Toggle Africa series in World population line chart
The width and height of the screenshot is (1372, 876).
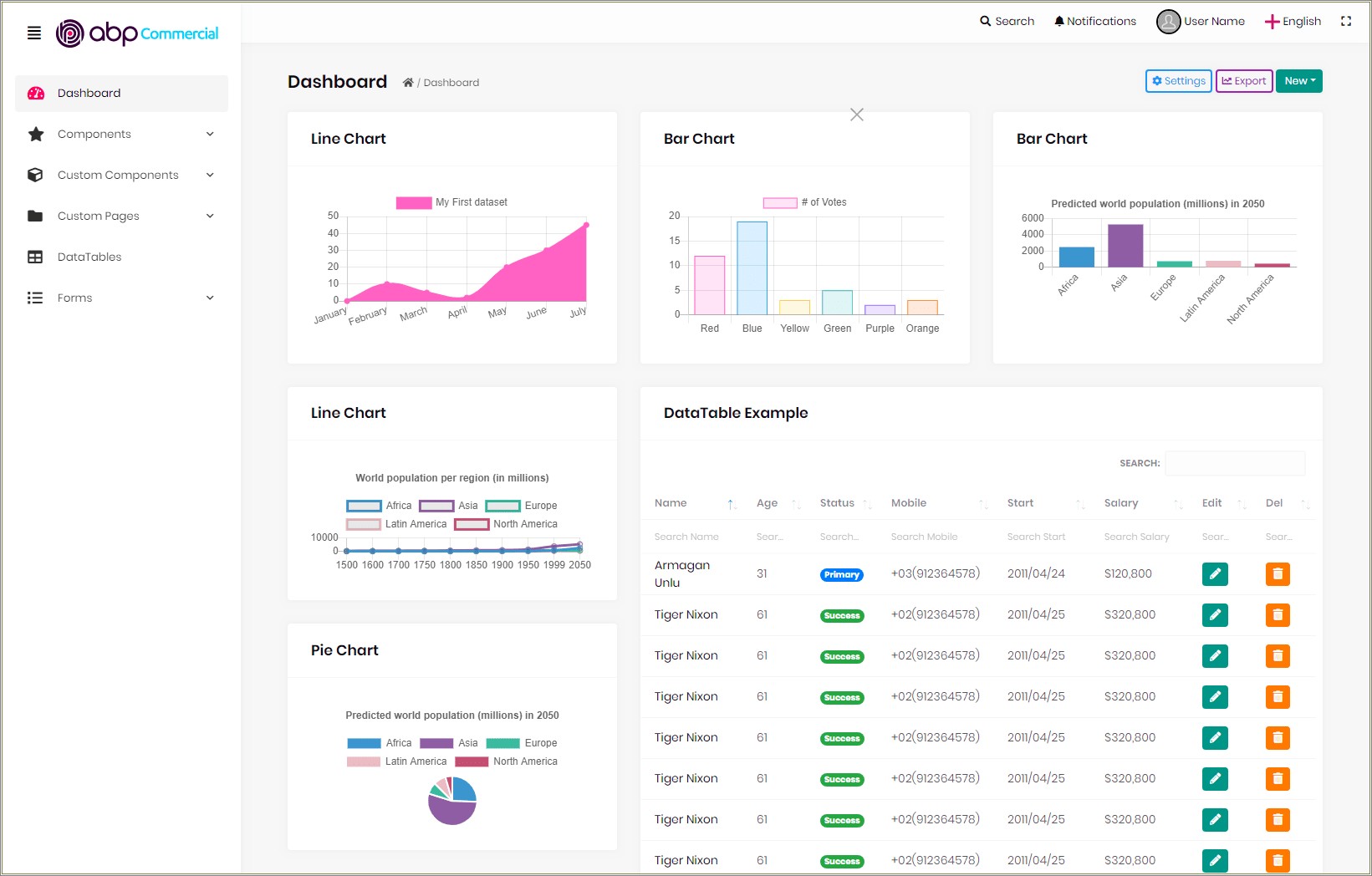click(x=379, y=506)
